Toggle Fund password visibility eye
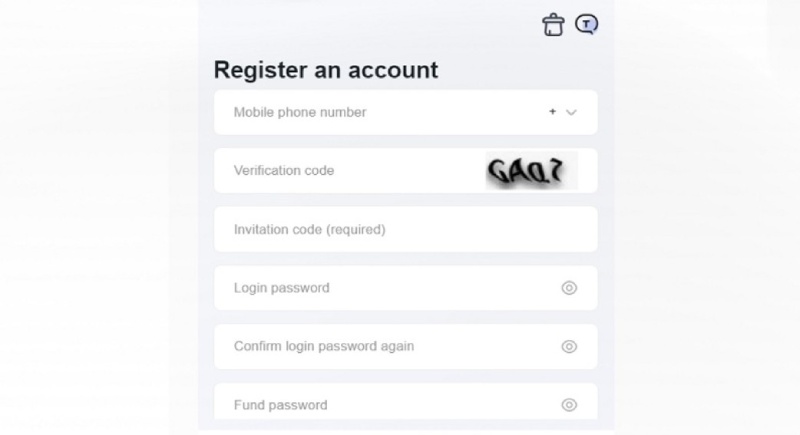This screenshot has height=435, width=800. [x=569, y=405]
